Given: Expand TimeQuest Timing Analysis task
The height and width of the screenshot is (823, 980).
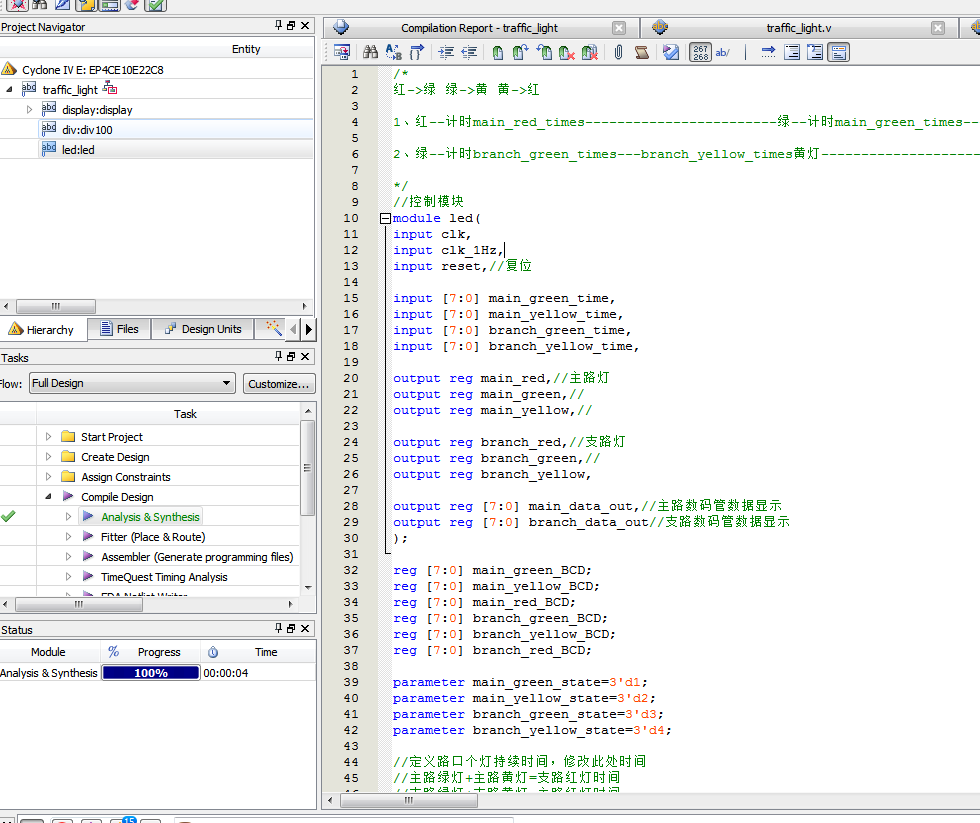Looking at the screenshot, I should tap(68, 577).
